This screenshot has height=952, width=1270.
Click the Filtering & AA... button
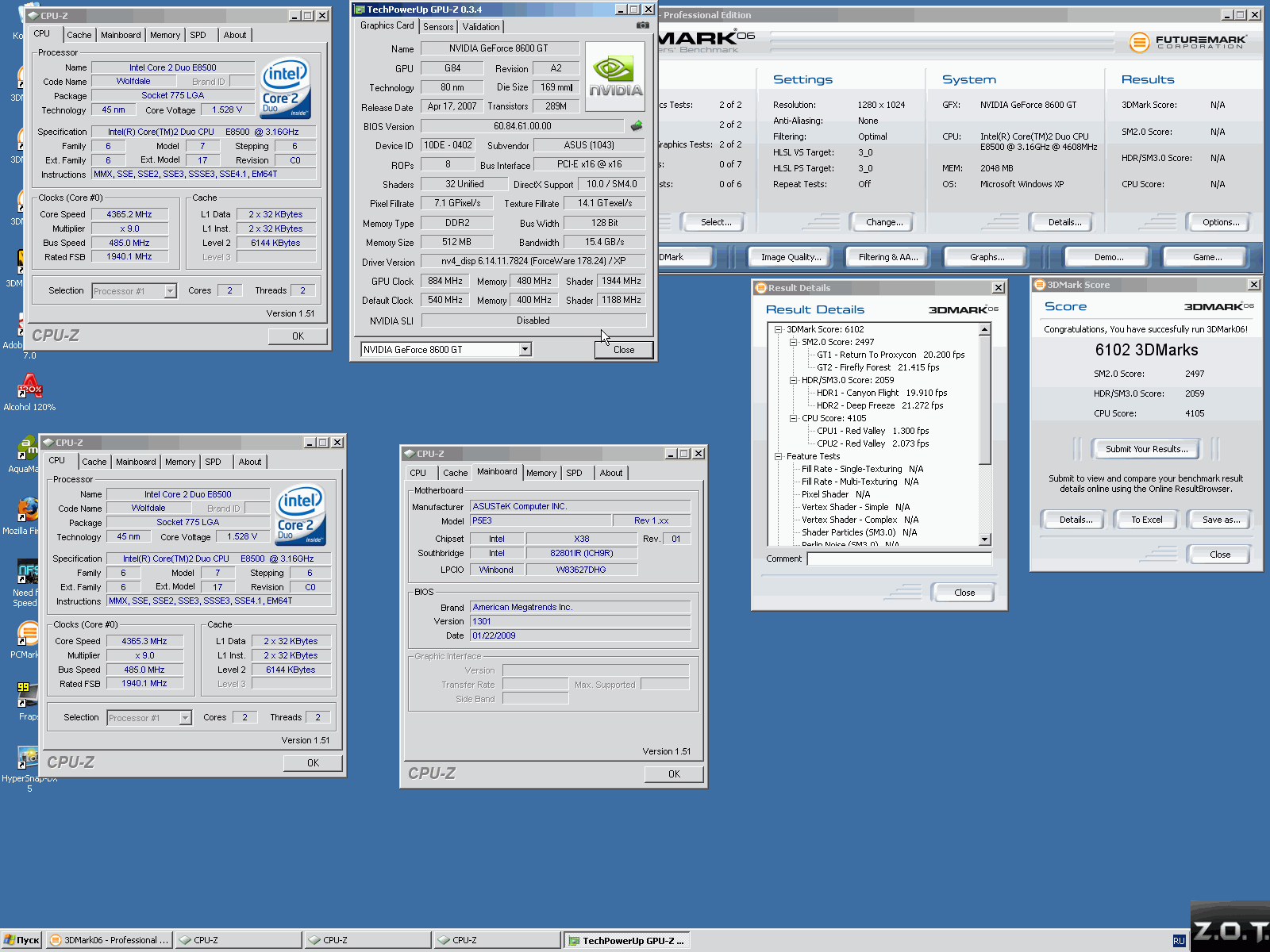pyautogui.click(x=888, y=257)
